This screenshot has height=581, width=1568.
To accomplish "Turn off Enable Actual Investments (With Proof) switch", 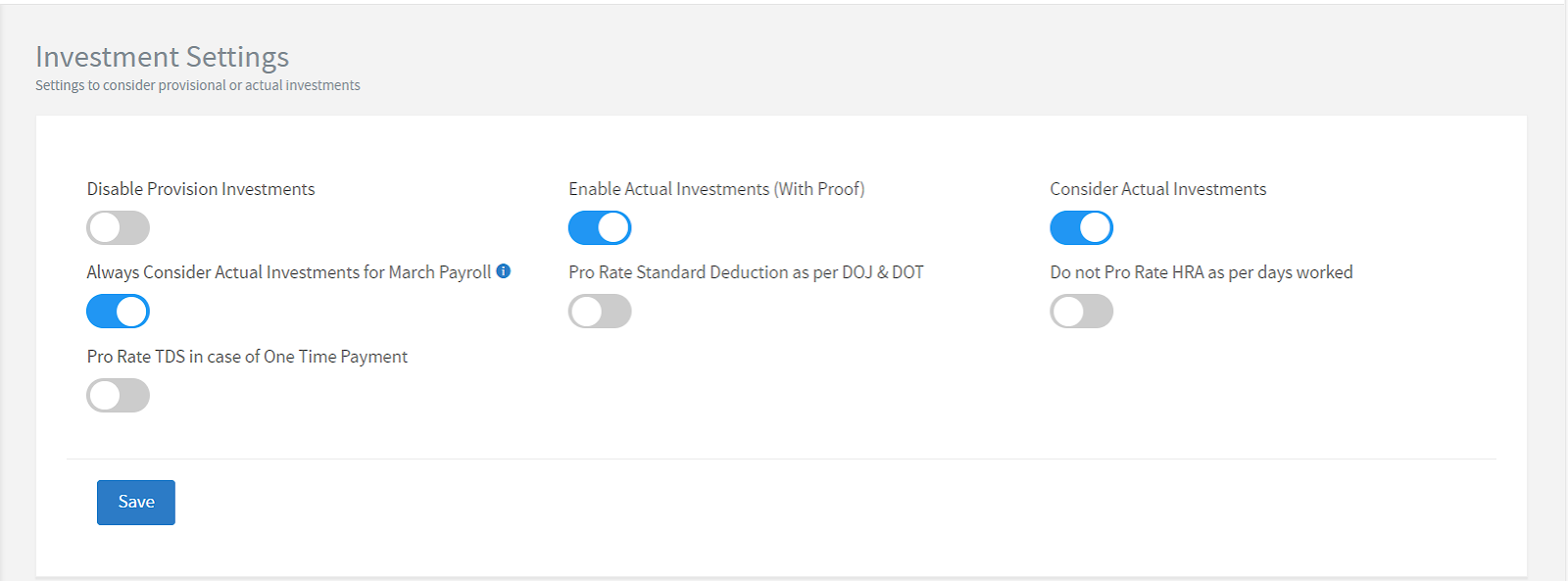I will click(600, 228).
